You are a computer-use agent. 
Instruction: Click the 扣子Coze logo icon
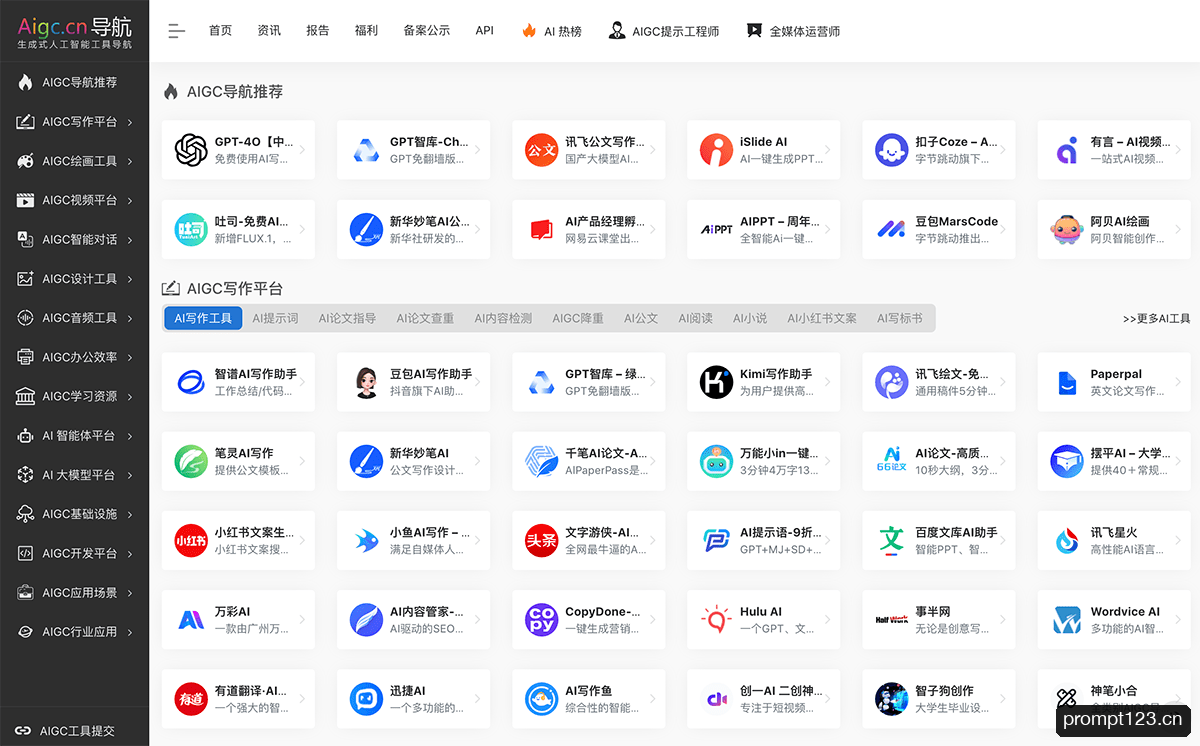(891, 150)
